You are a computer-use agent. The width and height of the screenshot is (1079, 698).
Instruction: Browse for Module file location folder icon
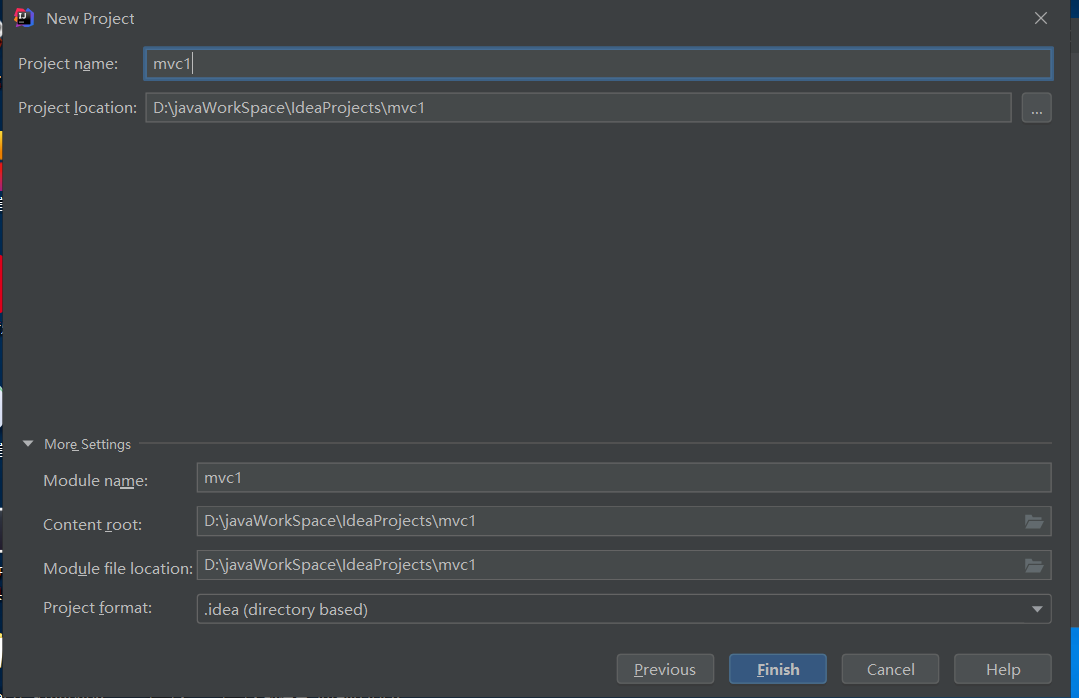pyautogui.click(x=1034, y=566)
